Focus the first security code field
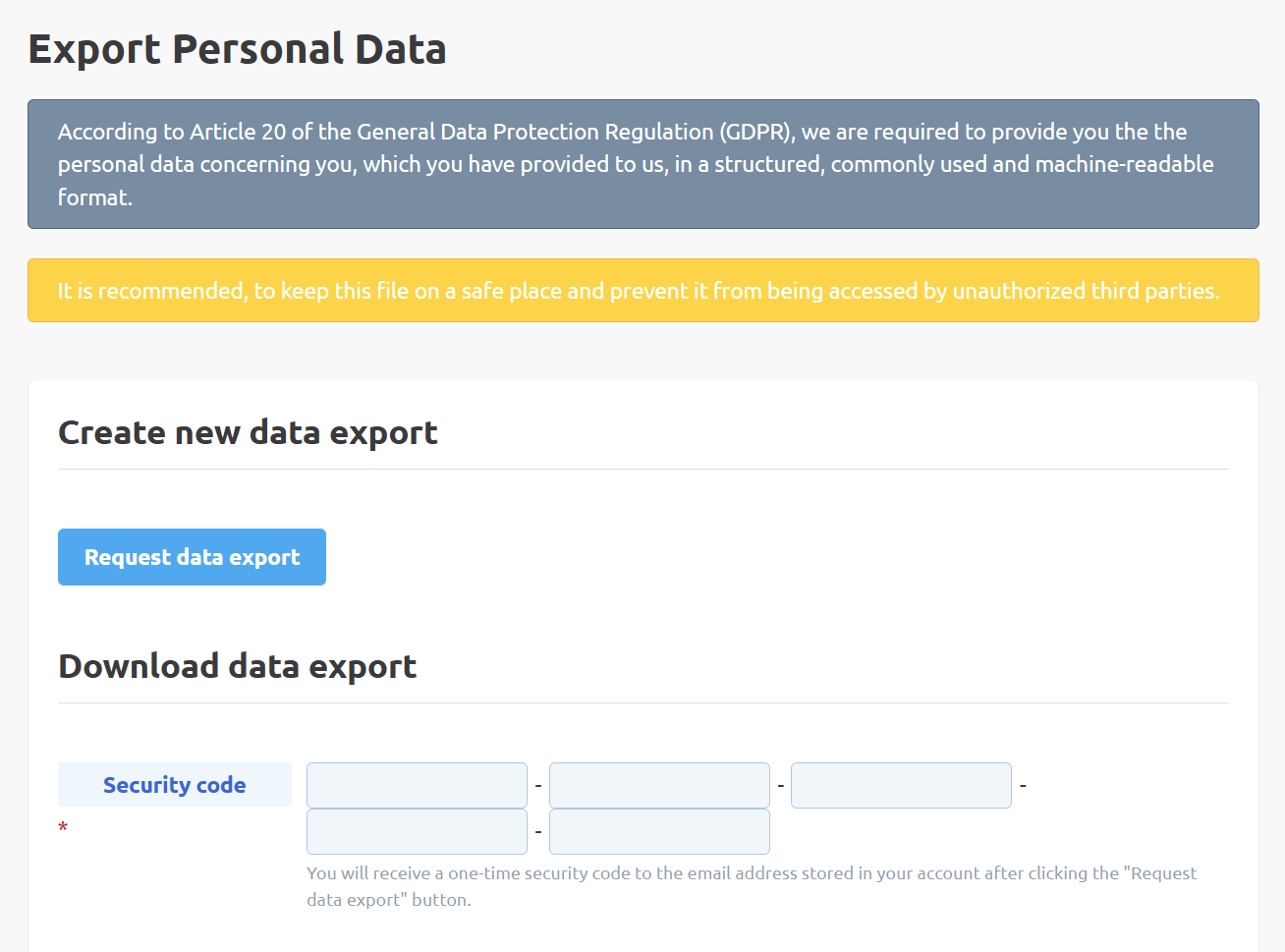Image resolution: width=1285 pixels, height=952 pixels. [417, 785]
